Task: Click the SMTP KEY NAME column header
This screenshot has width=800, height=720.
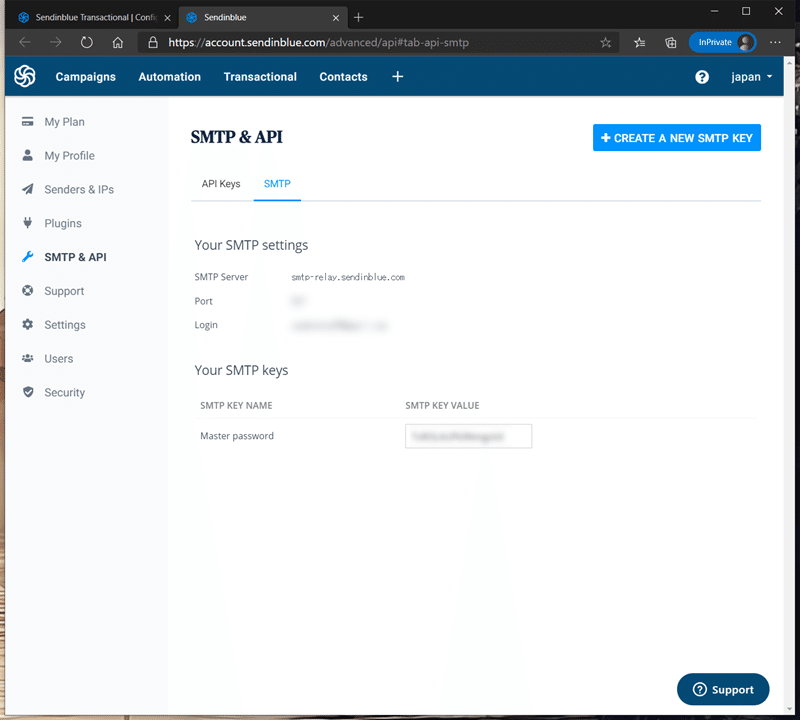Action: pyautogui.click(x=236, y=406)
